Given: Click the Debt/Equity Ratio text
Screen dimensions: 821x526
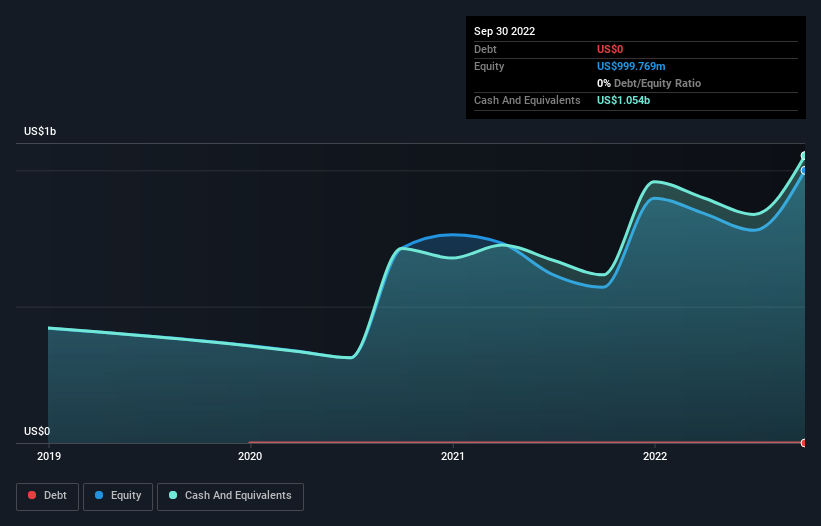Looking at the screenshot, I should 657,83.
